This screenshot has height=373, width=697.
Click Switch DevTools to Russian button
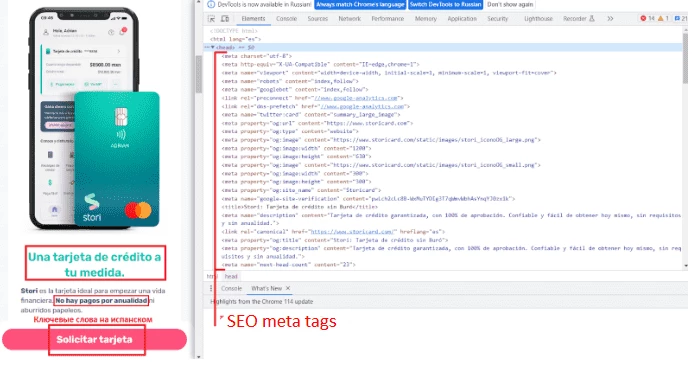click(x=445, y=4)
